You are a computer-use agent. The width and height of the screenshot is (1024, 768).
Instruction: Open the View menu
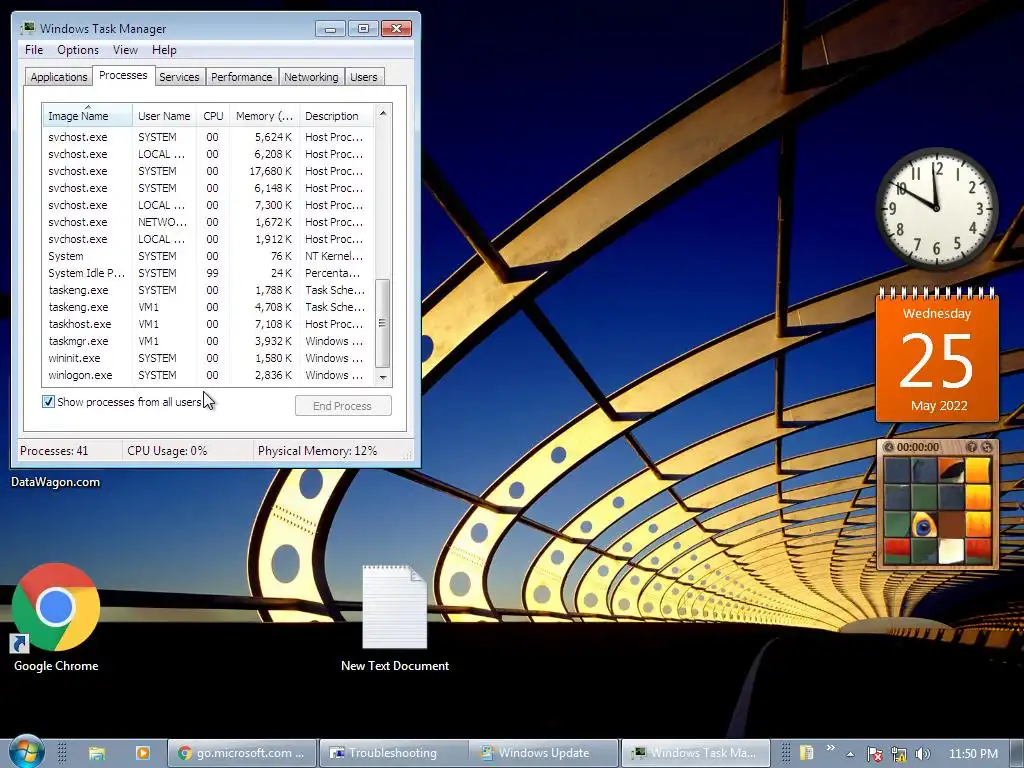[x=125, y=50]
